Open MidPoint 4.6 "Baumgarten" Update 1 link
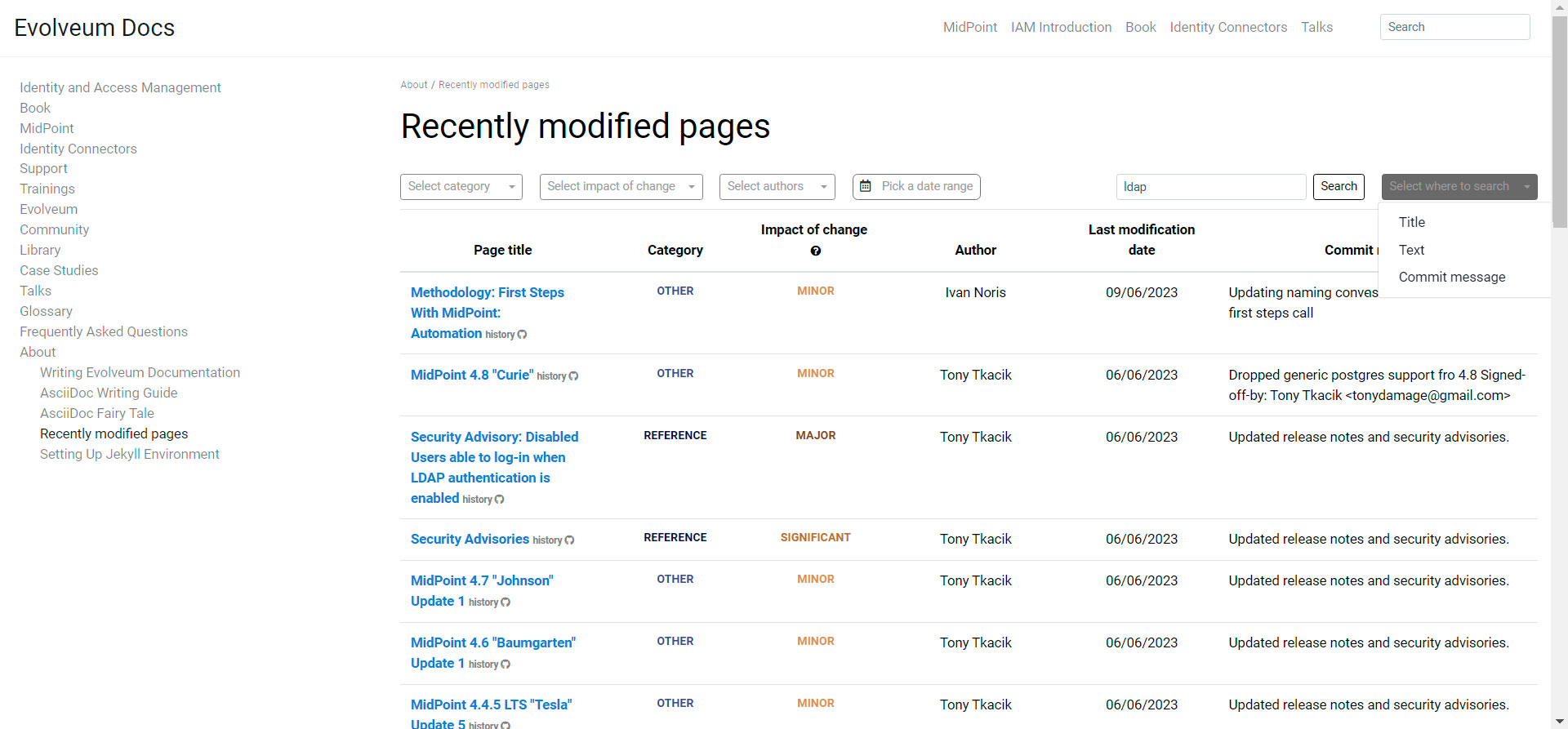The image size is (1568, 729). tap(492, 653)
